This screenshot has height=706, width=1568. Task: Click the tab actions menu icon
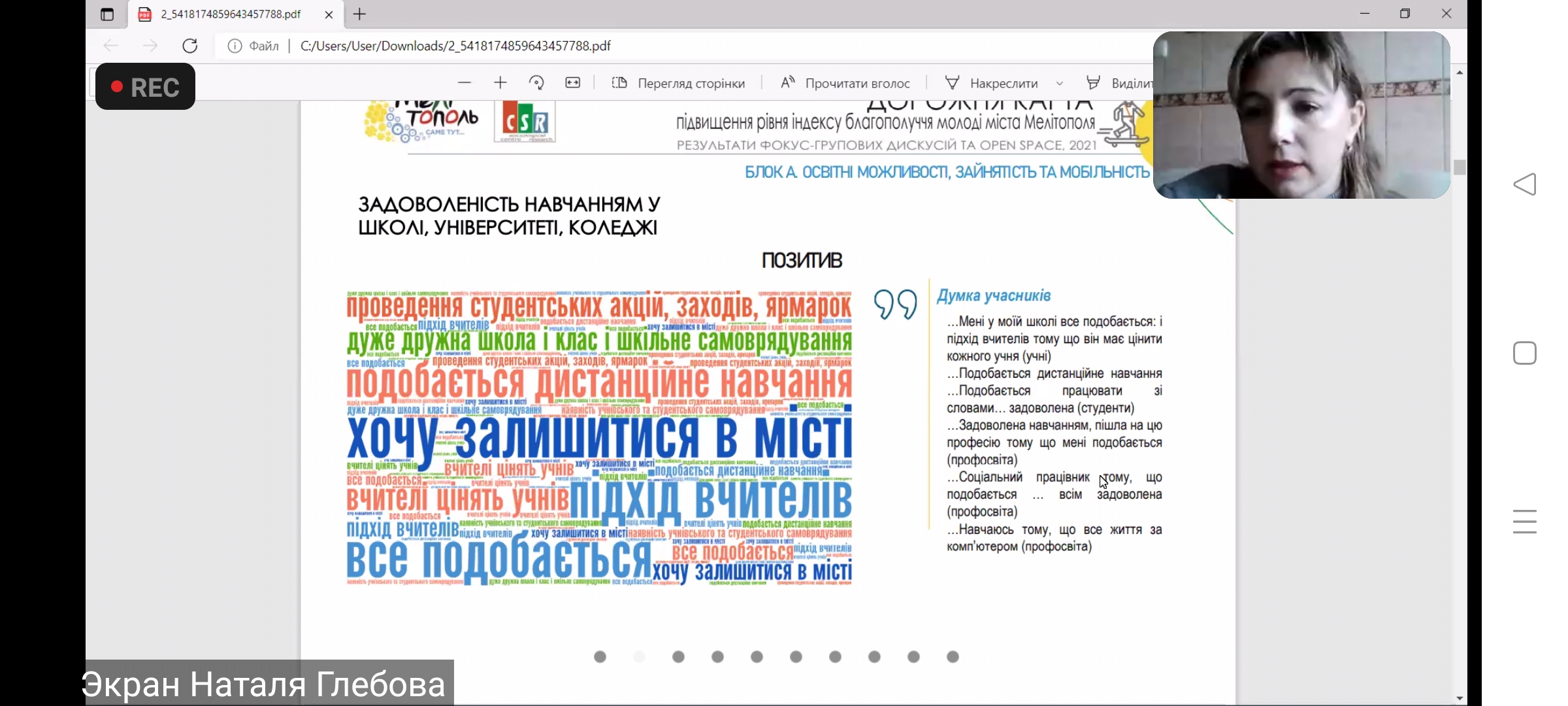click(107, 14)
